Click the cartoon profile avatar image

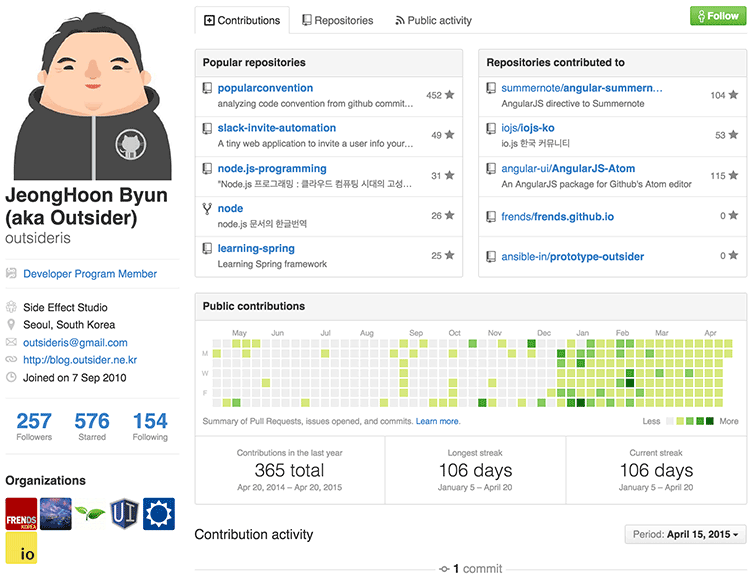[x=92, y=95]
